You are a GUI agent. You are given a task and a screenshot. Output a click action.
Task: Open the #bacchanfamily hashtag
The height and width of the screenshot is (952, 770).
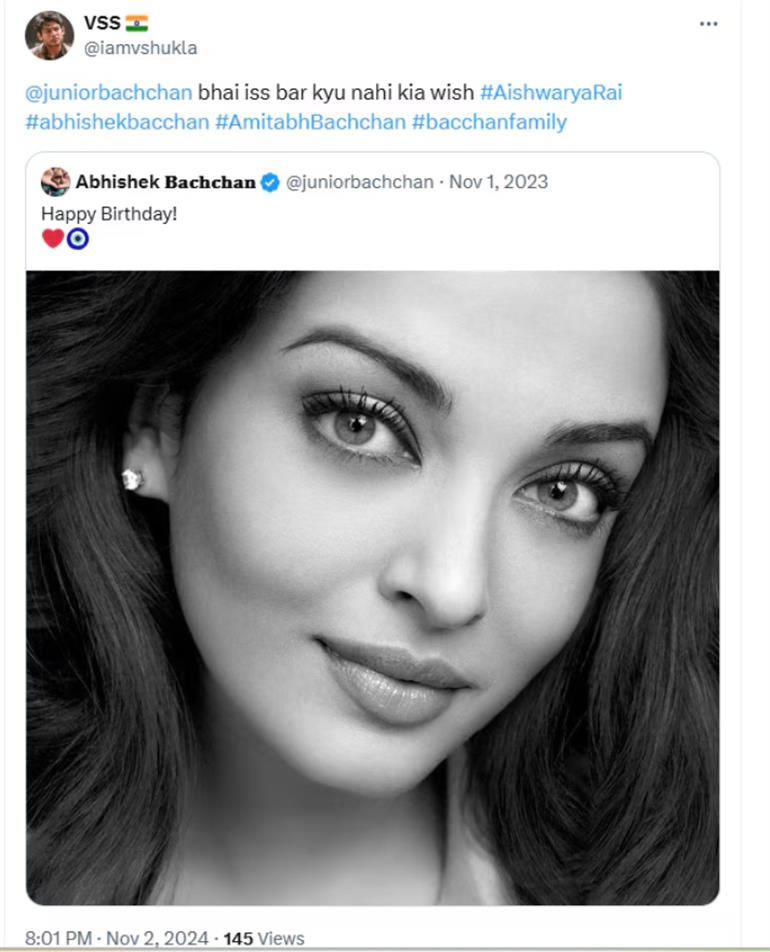[489, 122]
